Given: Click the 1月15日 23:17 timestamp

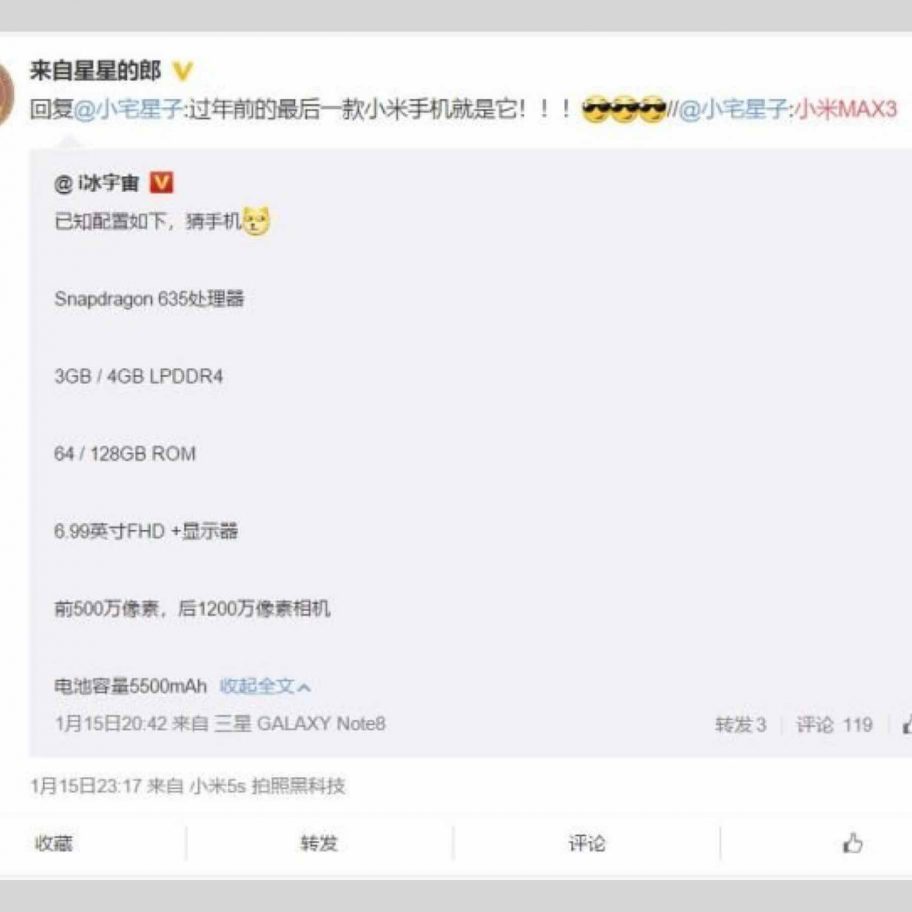Looking at the screenshot, I should 86,786.
